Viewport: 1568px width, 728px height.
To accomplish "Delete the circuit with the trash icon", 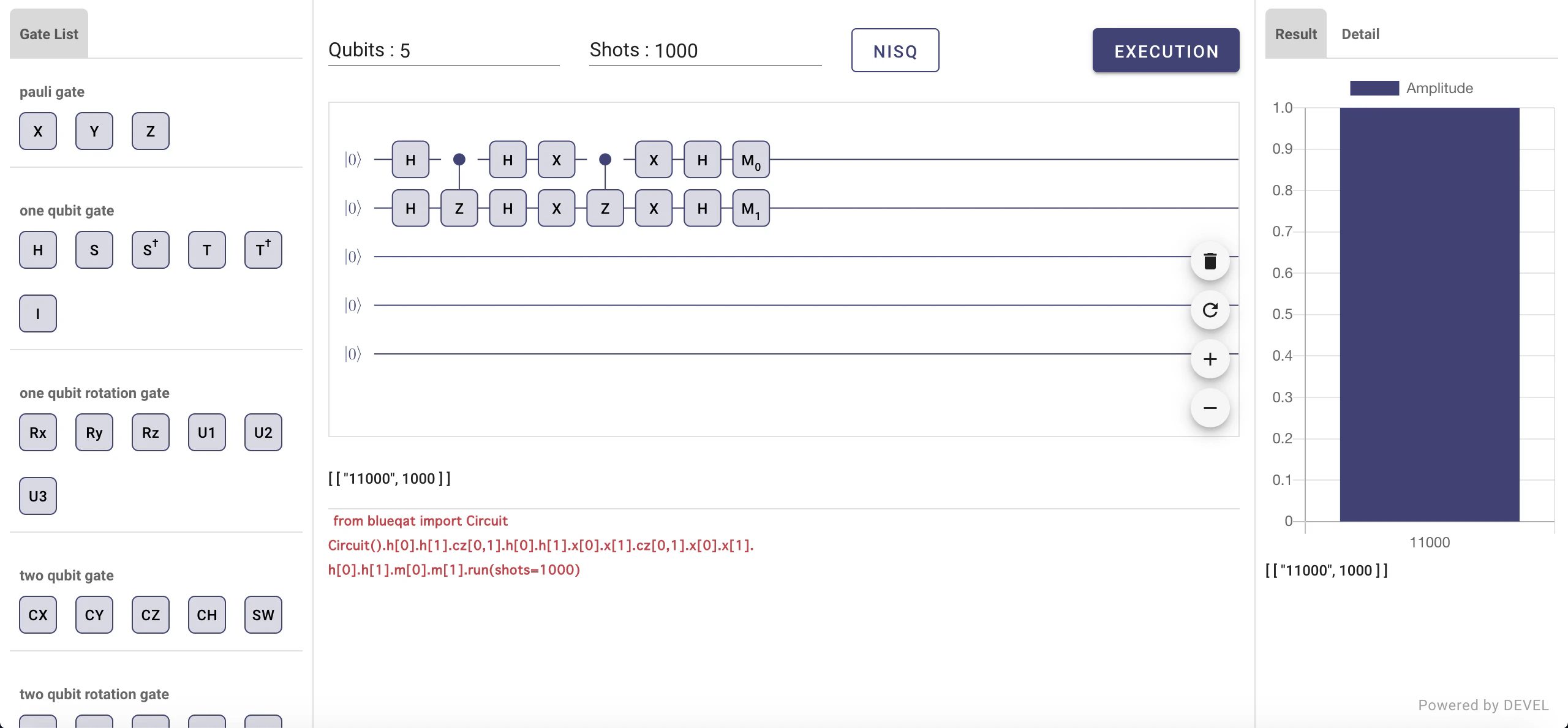I will point(1210,261).
